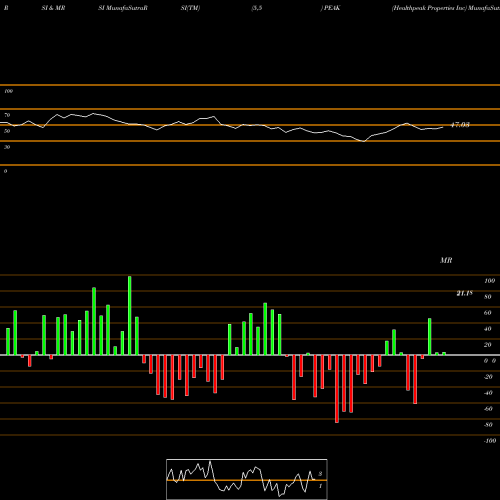Click the '(5,5' parameter text
This screenshot has height=500, width=500.
coord(257,8)
